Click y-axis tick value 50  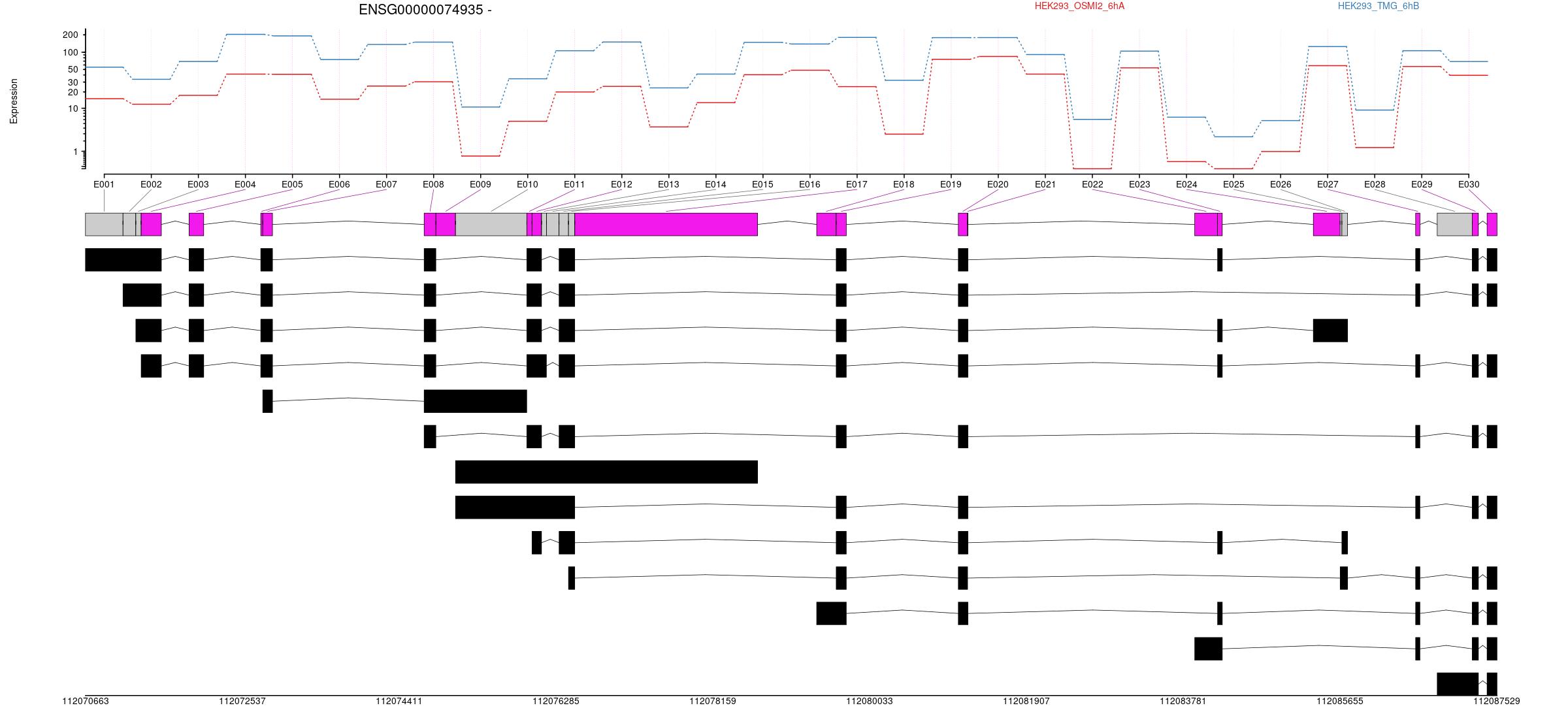[x=73, y=69]
